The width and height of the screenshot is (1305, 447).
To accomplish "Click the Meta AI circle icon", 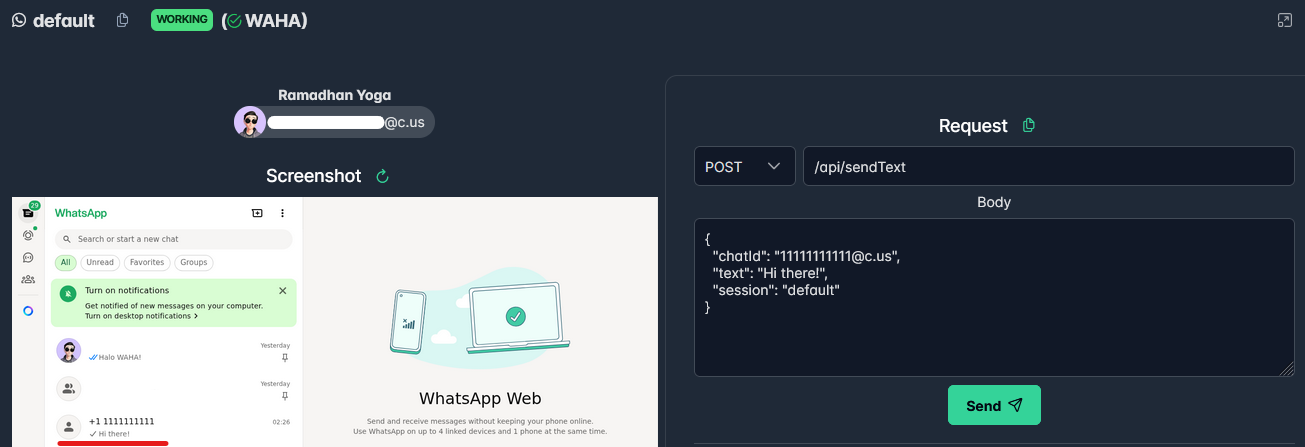I will pyautogui.click(x=28, y=311).
